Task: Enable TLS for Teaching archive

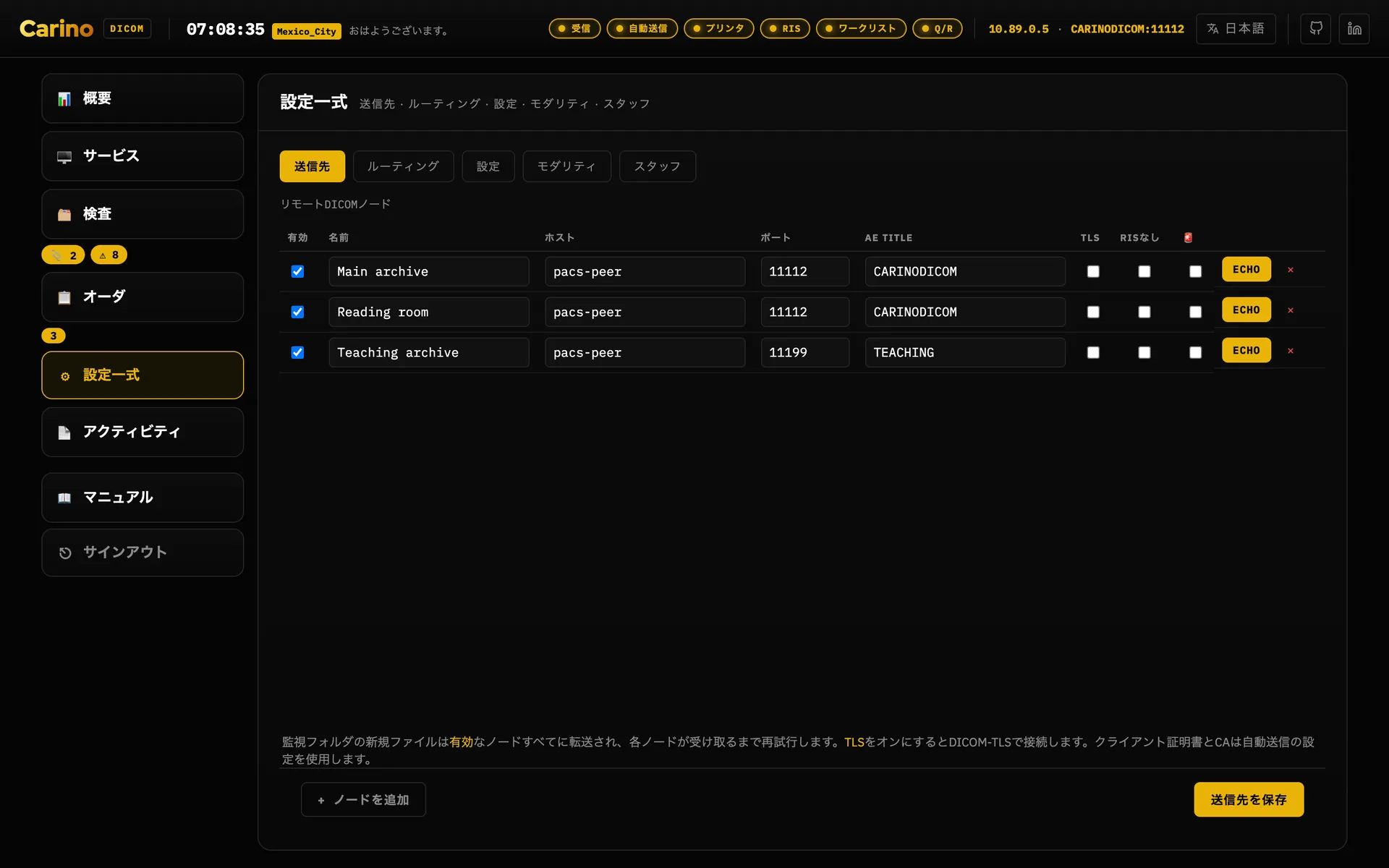Action: pos(1093,352)
